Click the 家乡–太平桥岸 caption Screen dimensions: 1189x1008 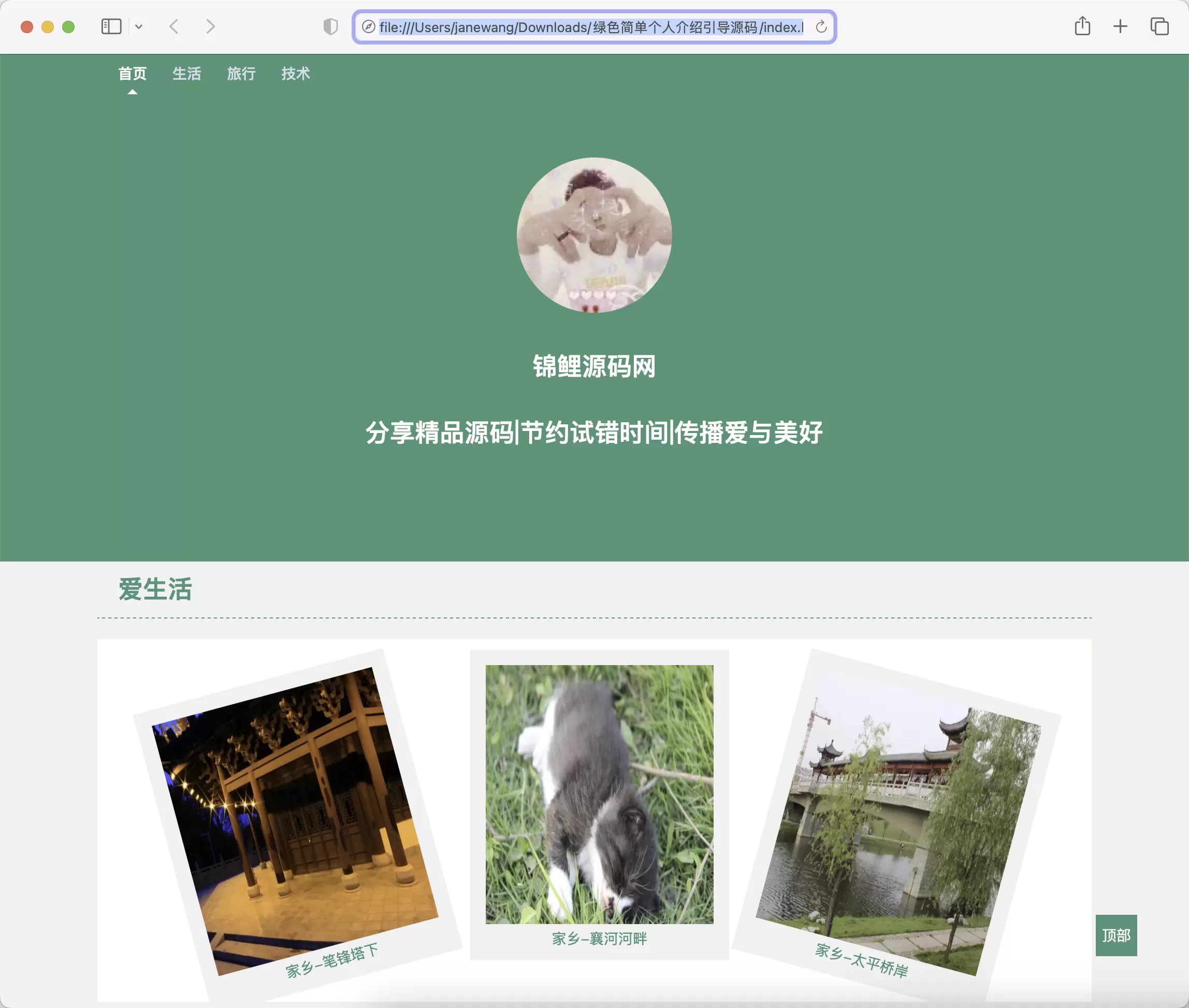coord(862,960)
